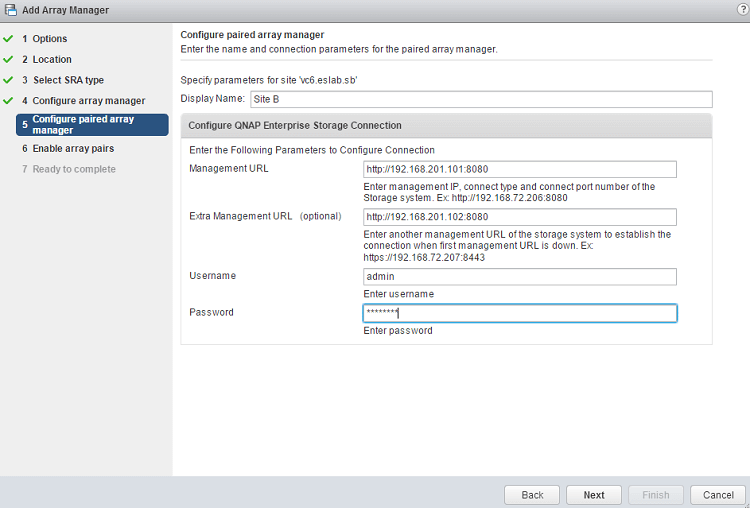The image size is (750, 508).
Task: Focus the Management URL text box
Action: pos(520,169)
